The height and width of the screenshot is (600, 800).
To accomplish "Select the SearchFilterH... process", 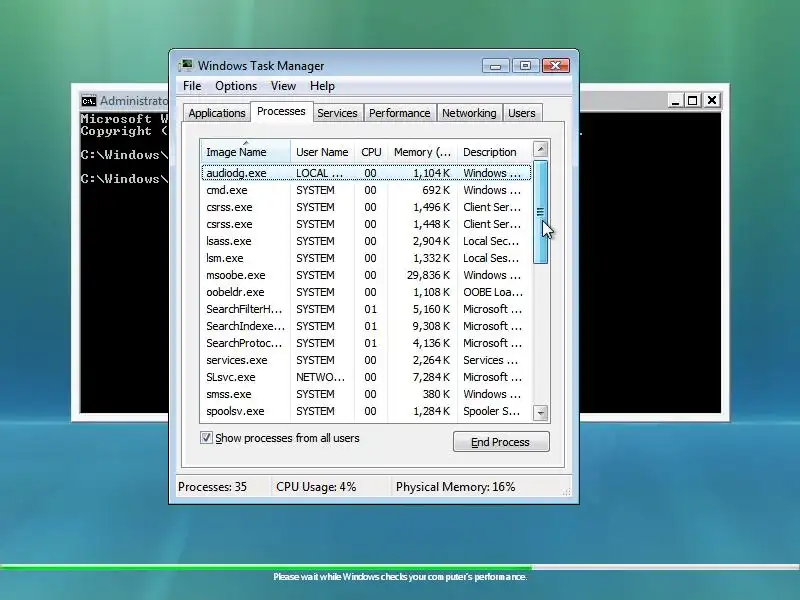I will coord(366,309).
